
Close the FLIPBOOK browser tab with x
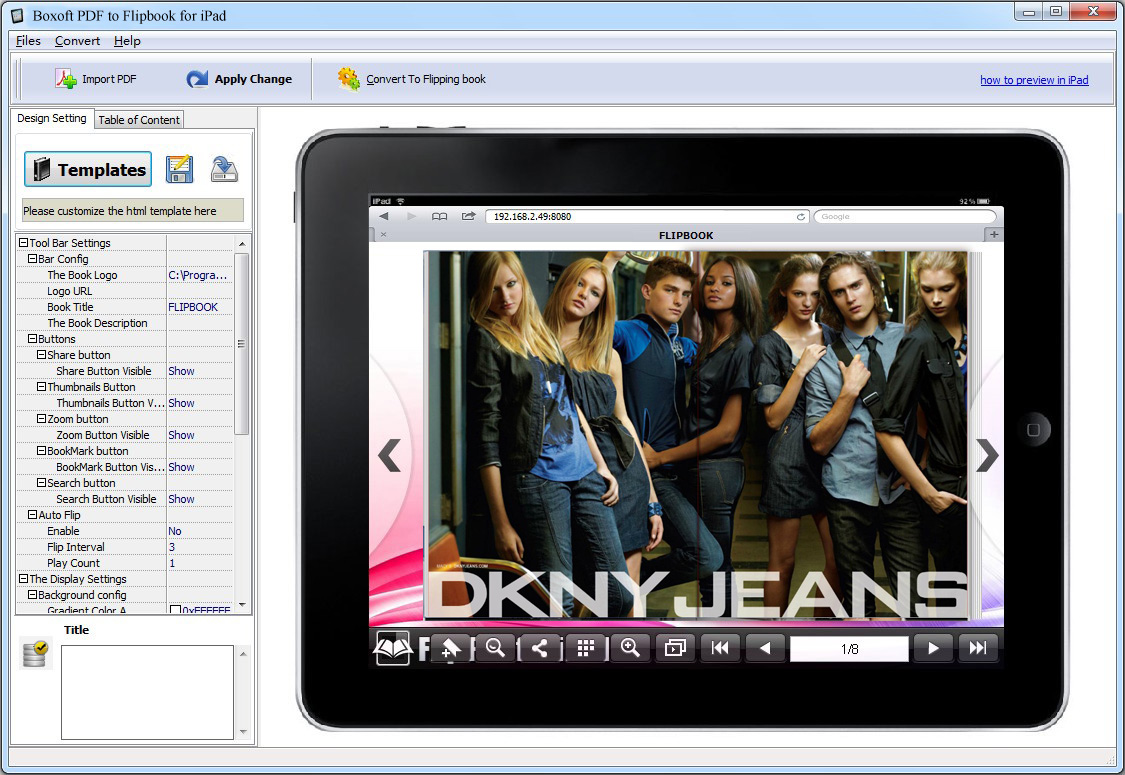[x=384, y=235]
